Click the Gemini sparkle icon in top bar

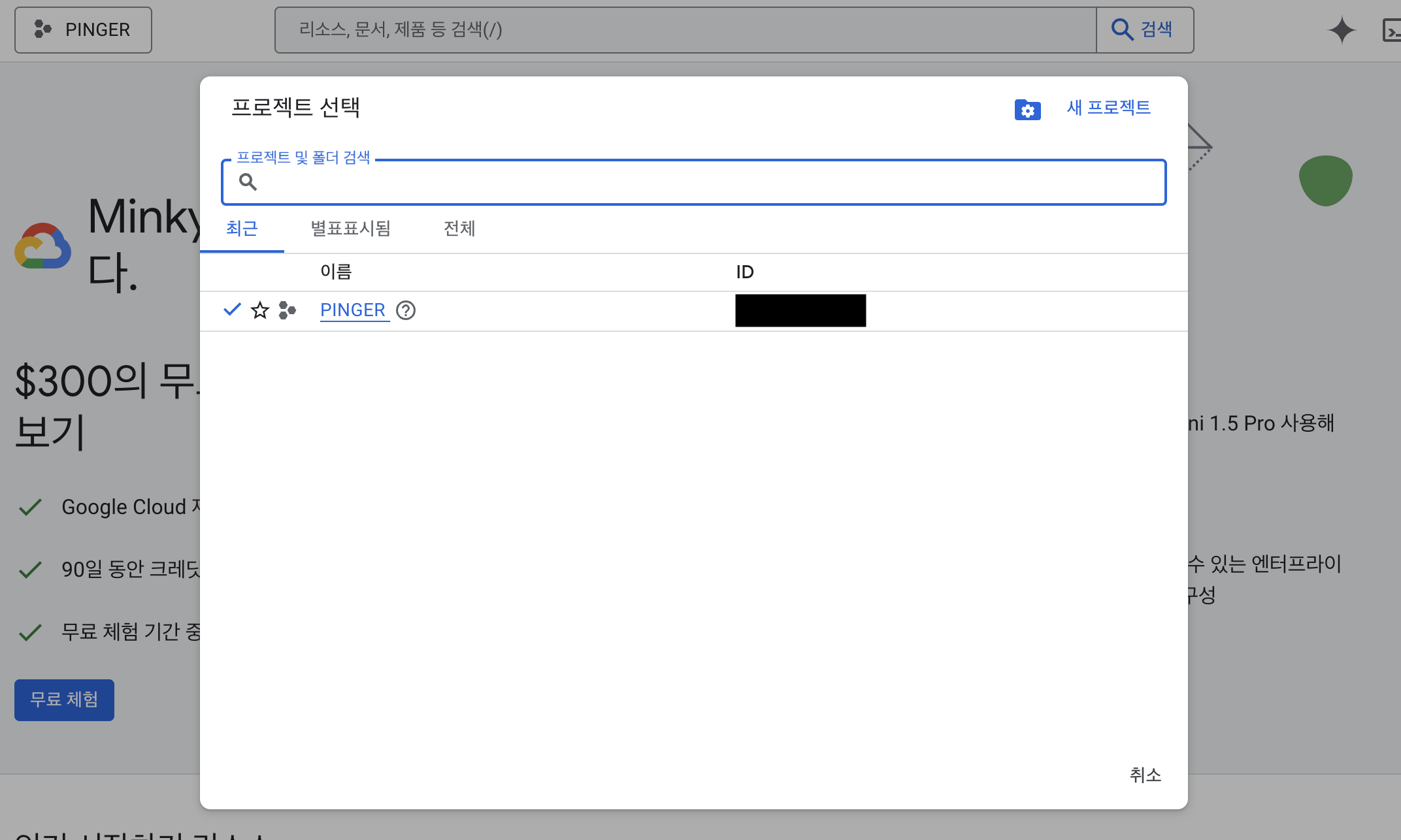(1342, 30)
